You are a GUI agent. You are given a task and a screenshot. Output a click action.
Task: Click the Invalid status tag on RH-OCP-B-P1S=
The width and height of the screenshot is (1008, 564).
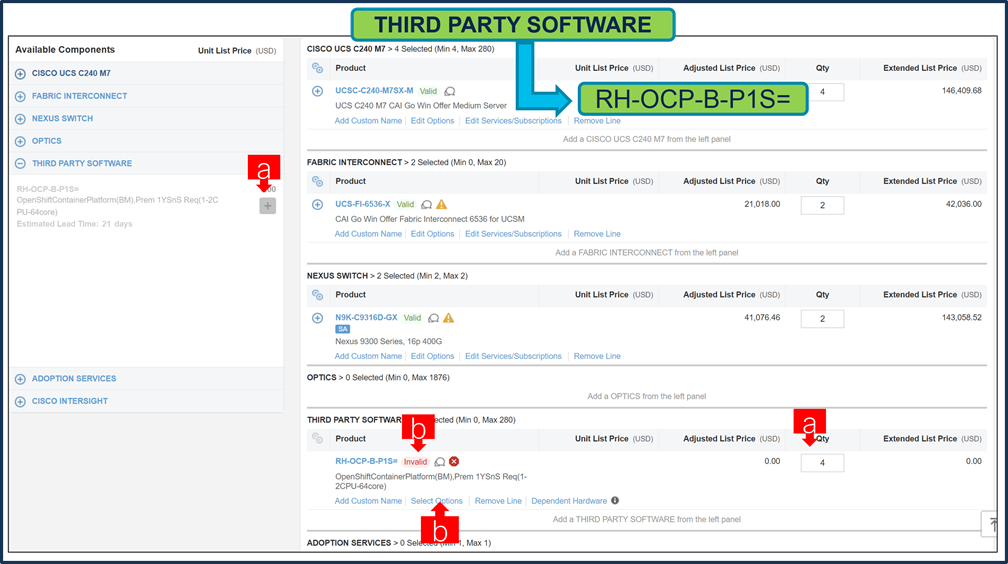tap(415, 462)
